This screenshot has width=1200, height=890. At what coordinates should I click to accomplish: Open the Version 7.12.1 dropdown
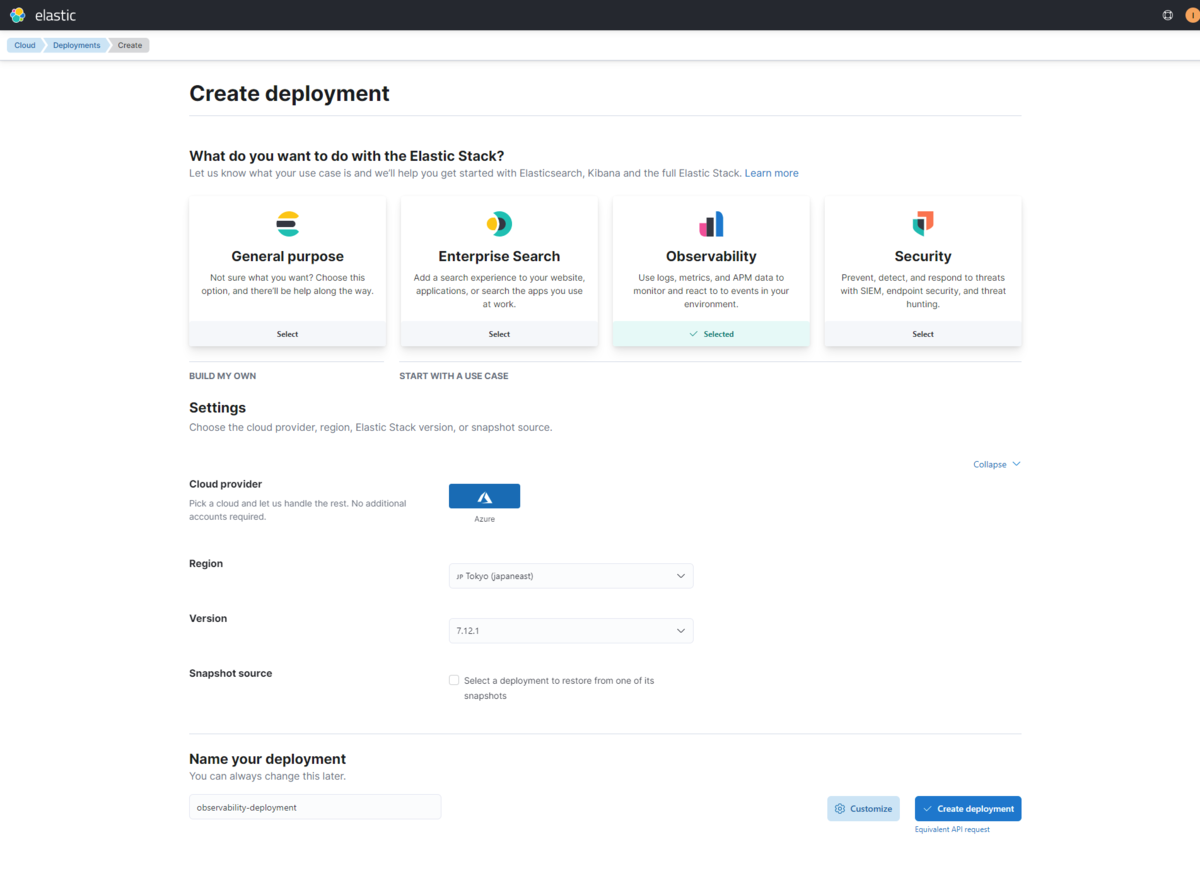click(x=571, y=631)
